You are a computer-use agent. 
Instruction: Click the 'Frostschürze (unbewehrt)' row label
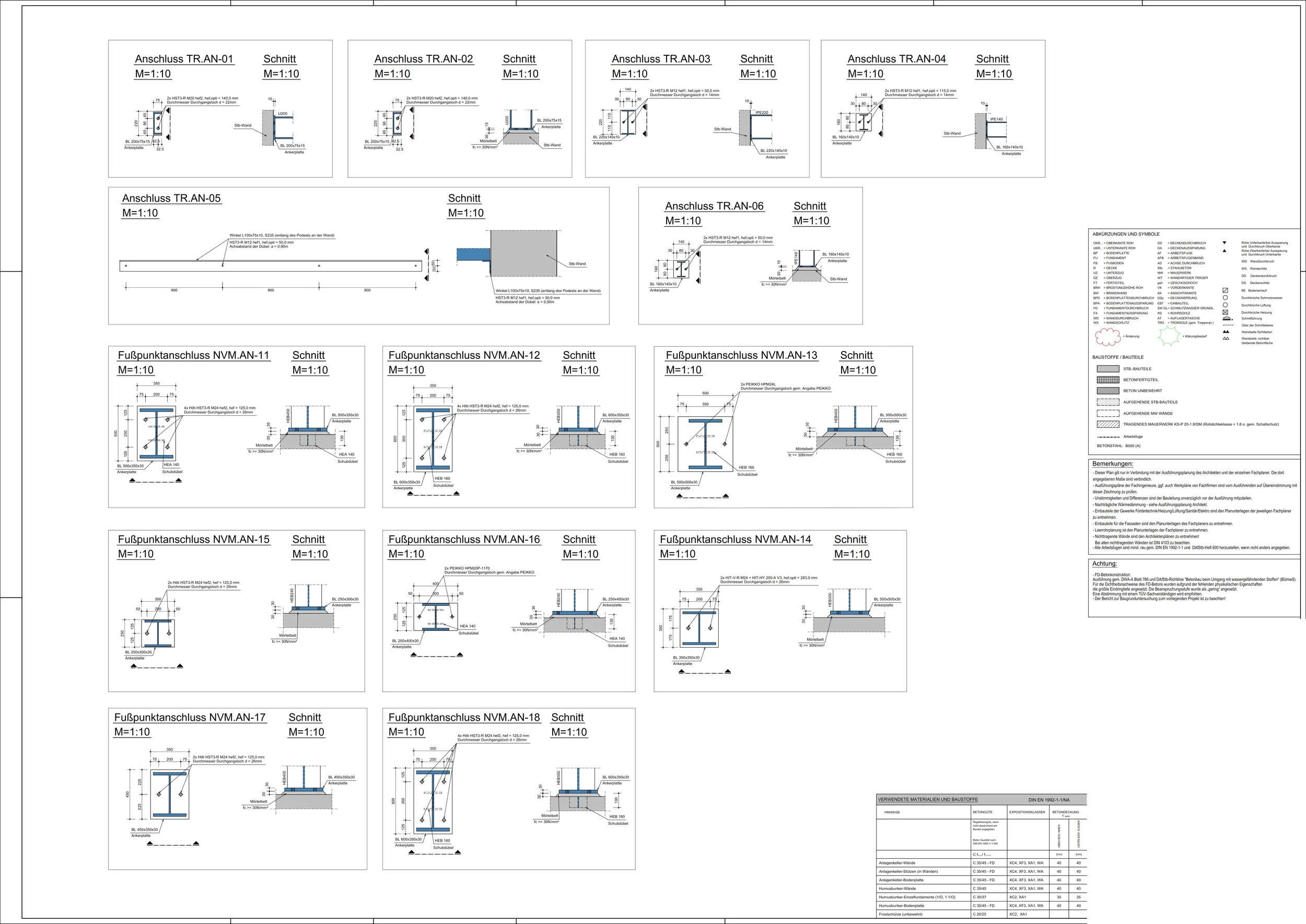[x=900, y=914]
